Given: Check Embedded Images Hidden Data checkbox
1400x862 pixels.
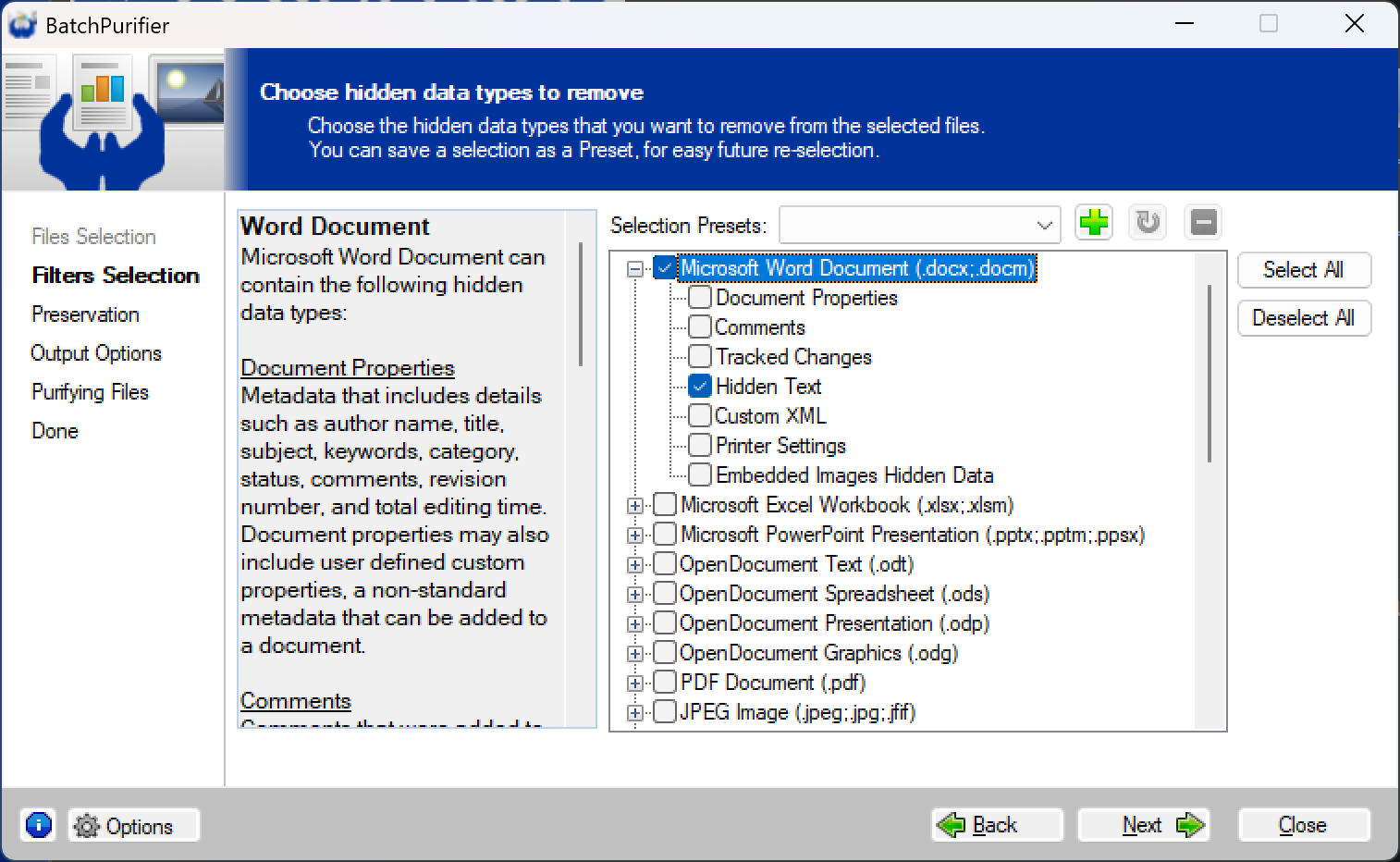Looking at the screenshot, I should (700, 475).
